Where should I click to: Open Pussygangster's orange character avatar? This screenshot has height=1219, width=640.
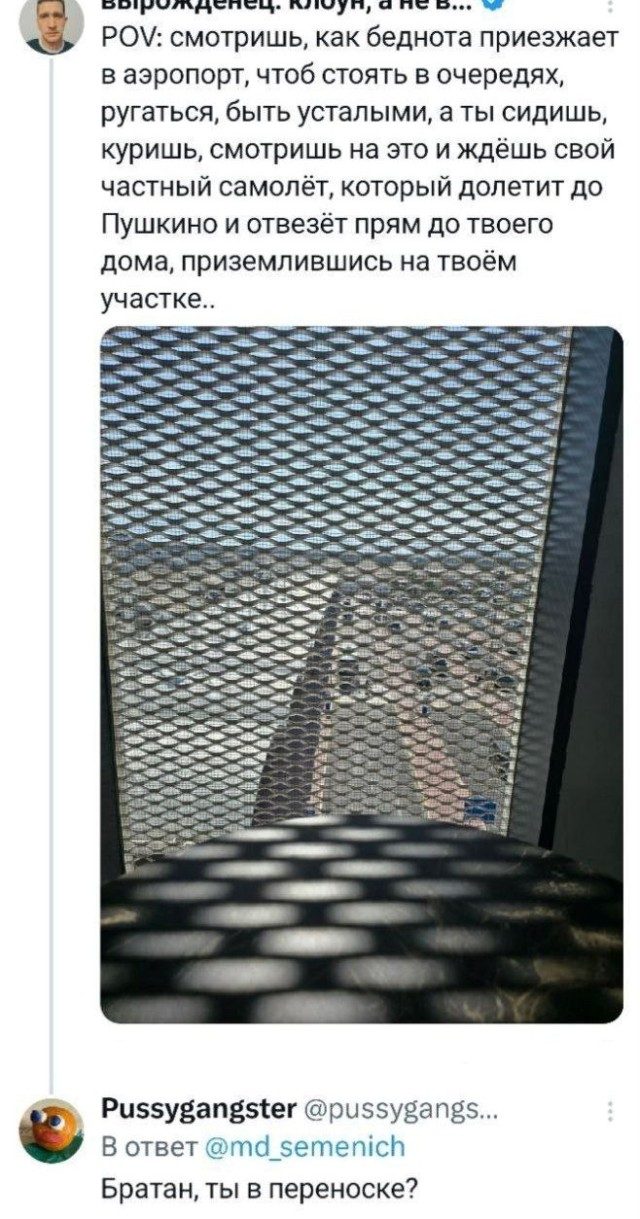click(51, 1128)
